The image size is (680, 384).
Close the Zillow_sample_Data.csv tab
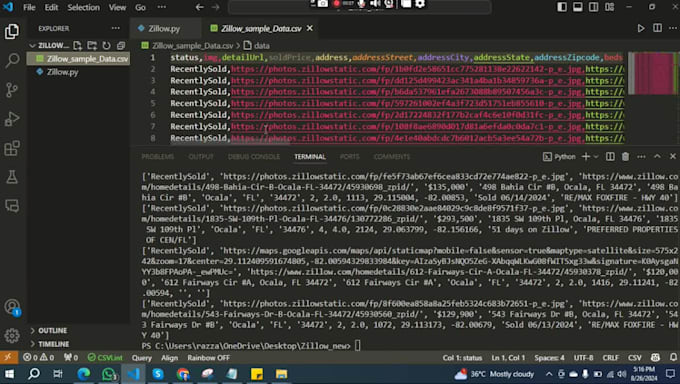(310, 28)
